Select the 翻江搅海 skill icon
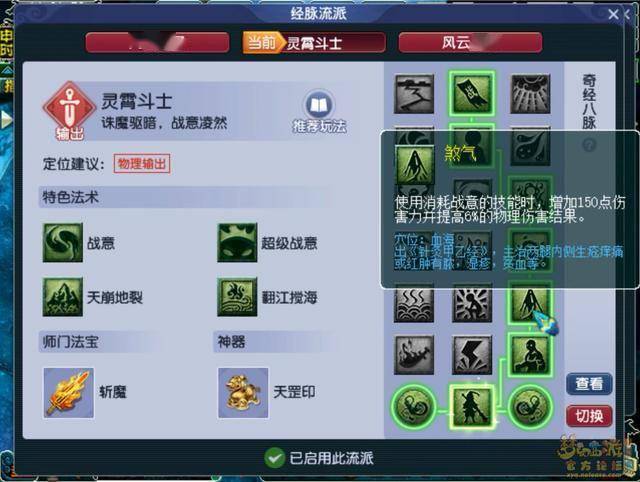The height and width of the screenshot is (482, 640). (x=237, y=297)
